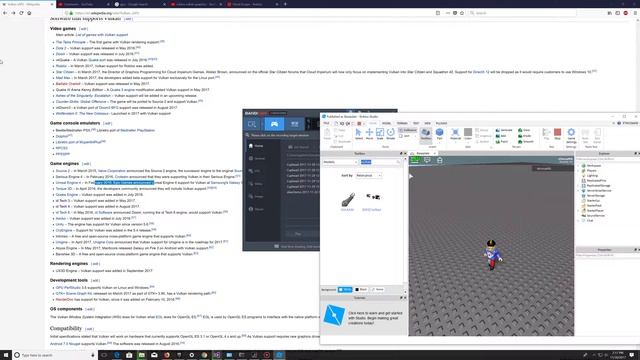Set the Toolbox background to White

(345, 289)
